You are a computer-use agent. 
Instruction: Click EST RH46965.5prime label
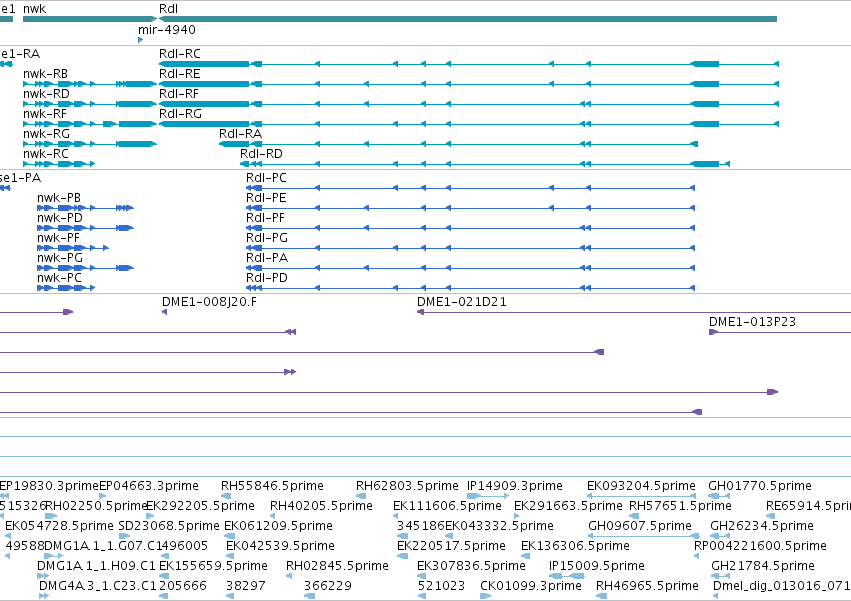tap(647, 586)
